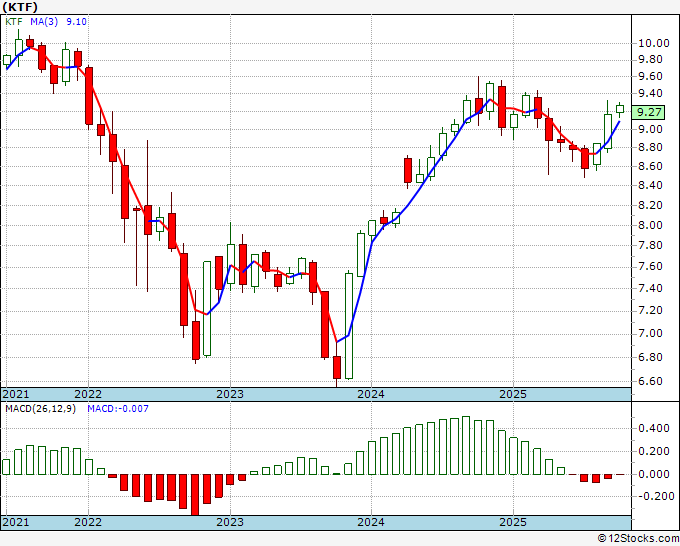This screenshot has height=546, width=680.
Task: Click 2025 on the price chart timeline
Action: (513, 394)
